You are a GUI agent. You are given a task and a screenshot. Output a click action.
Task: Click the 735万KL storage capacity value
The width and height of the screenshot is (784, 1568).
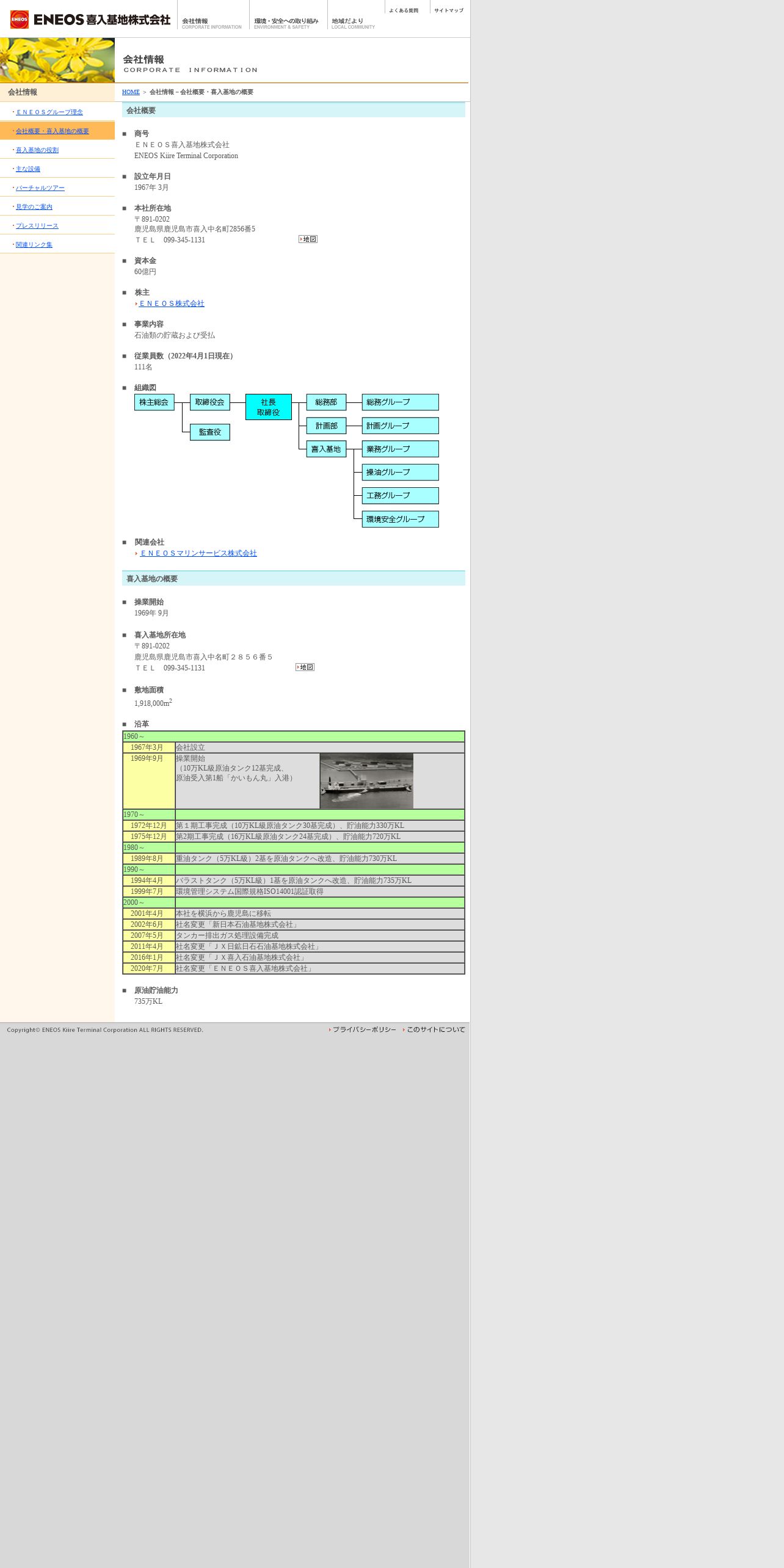148,1001
